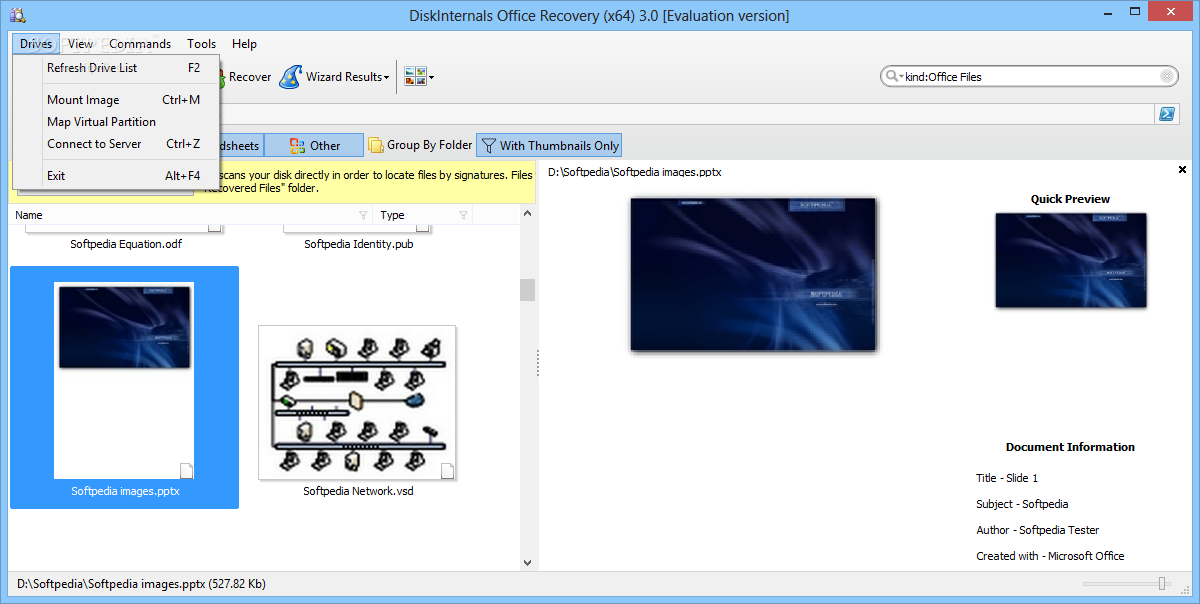Open the Name column filter dropdown

pos(363,215)
